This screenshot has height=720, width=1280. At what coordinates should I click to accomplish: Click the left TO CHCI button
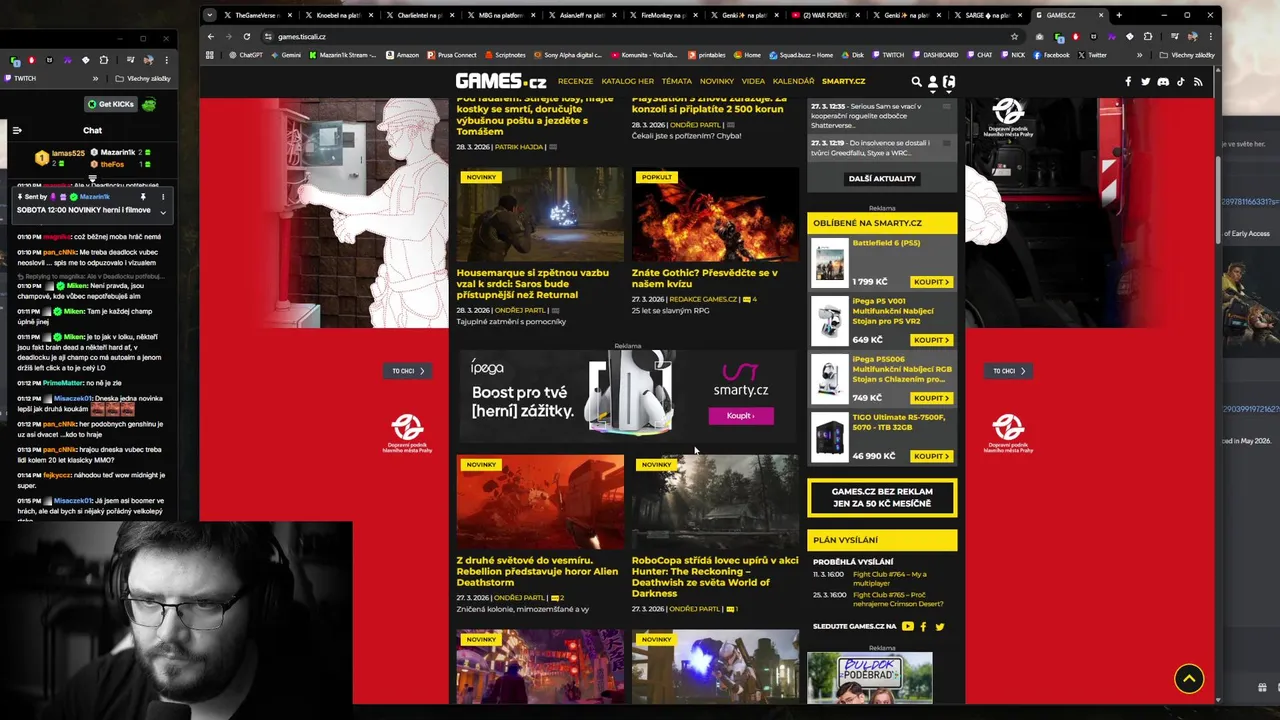pyautogui.click(x=407, y=371)
